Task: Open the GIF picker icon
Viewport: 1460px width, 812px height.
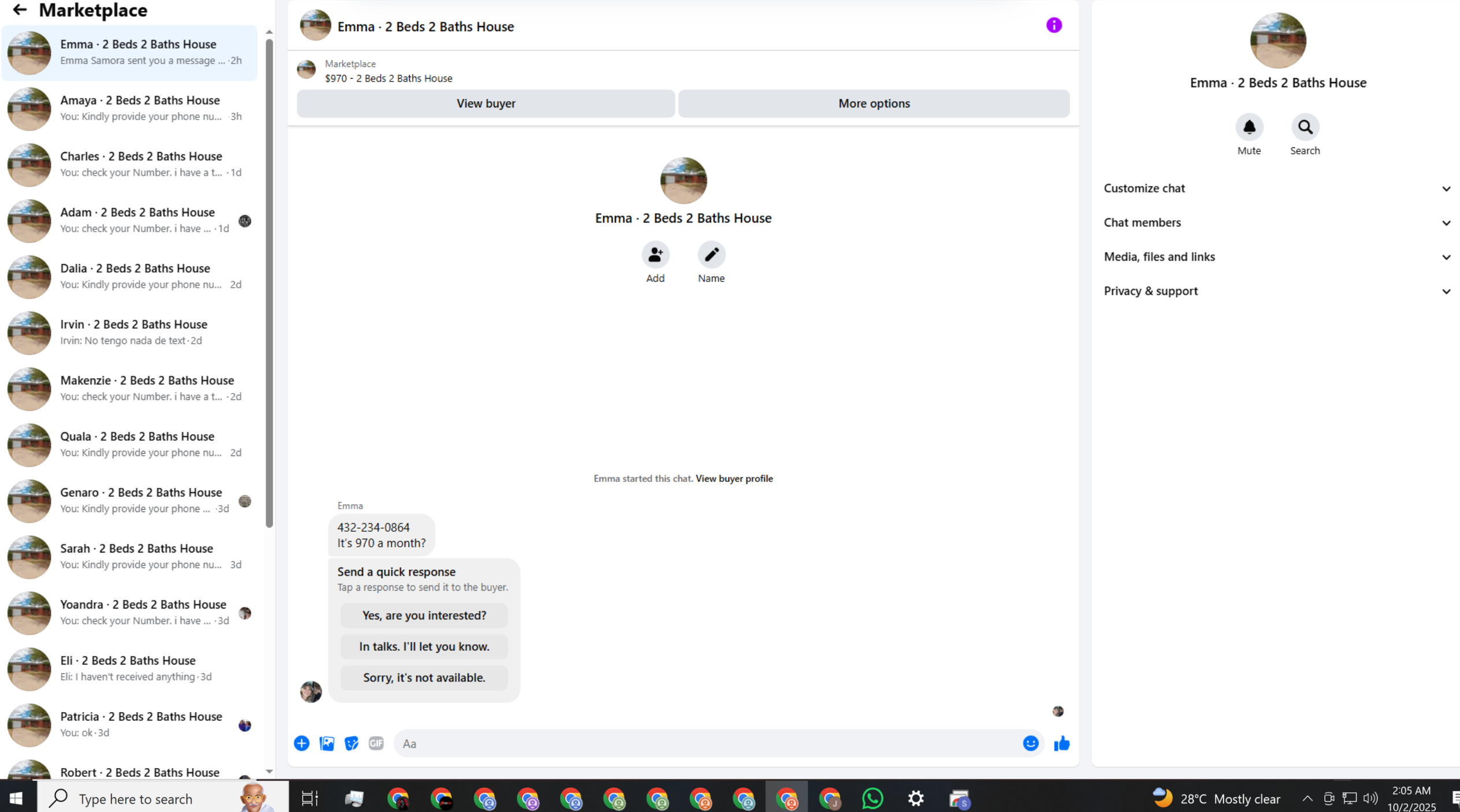Action: (x=376, y=743)
